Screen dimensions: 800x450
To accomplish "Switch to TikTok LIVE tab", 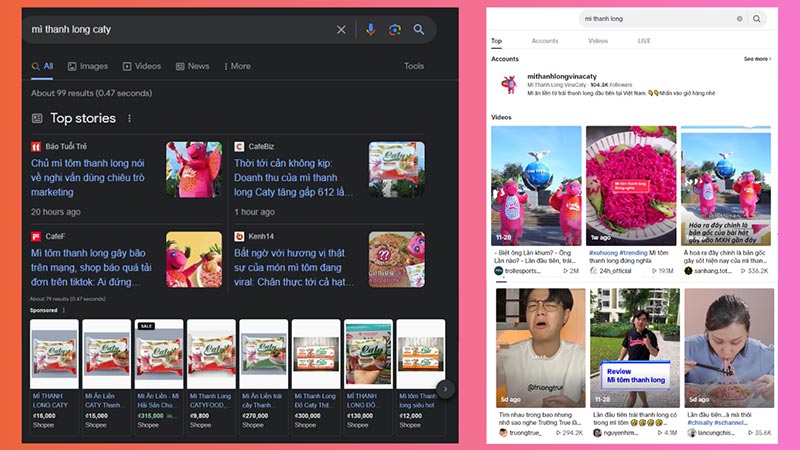I will [x=644, y=41].
